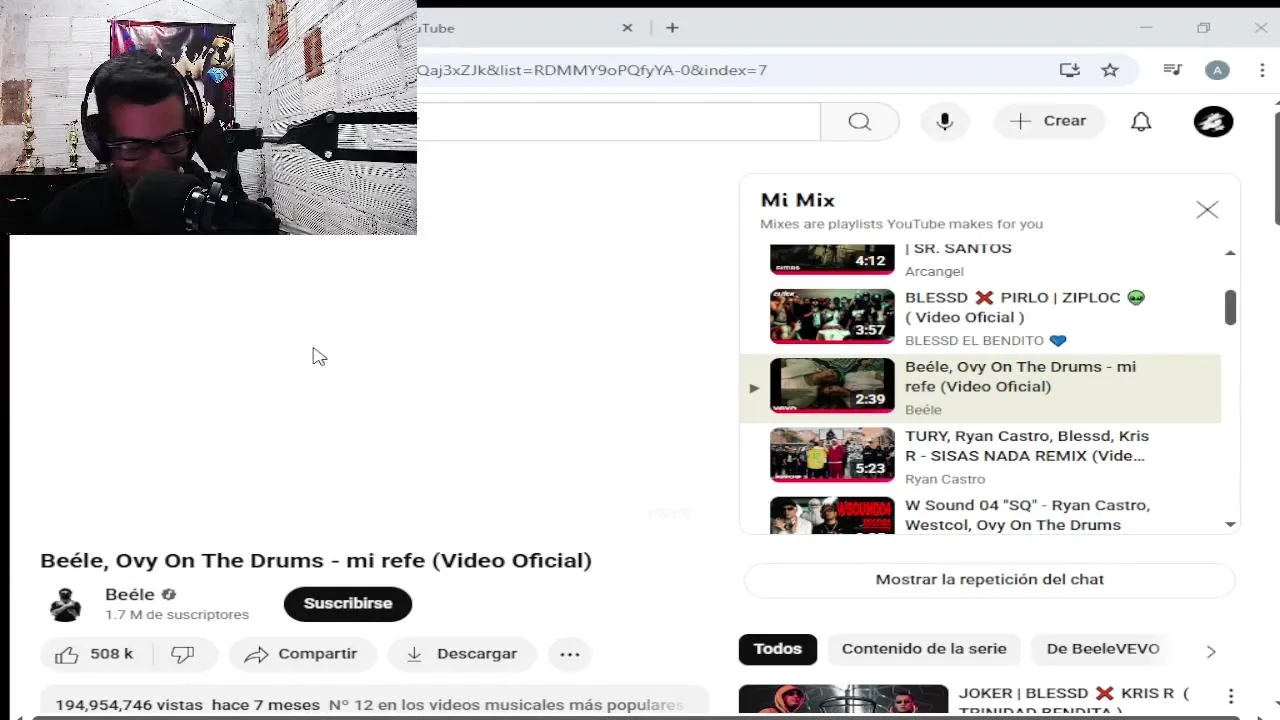Click the 1.7 M de suscriptores text

[x=177, y=615]
